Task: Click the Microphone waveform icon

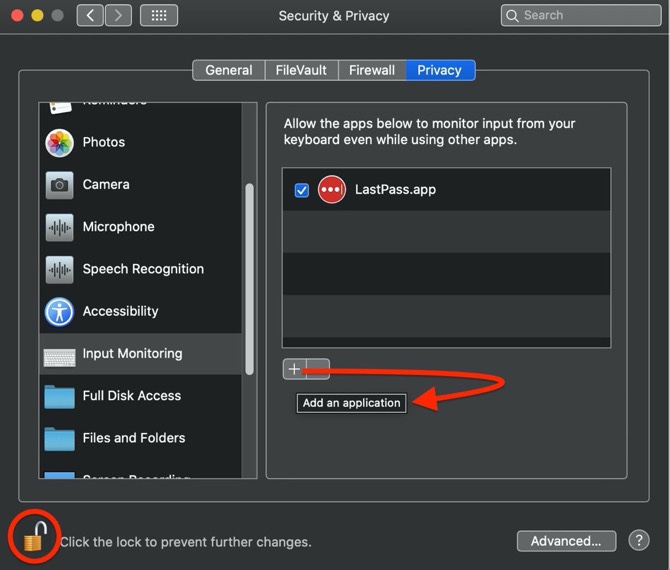Action: point(59,227)
